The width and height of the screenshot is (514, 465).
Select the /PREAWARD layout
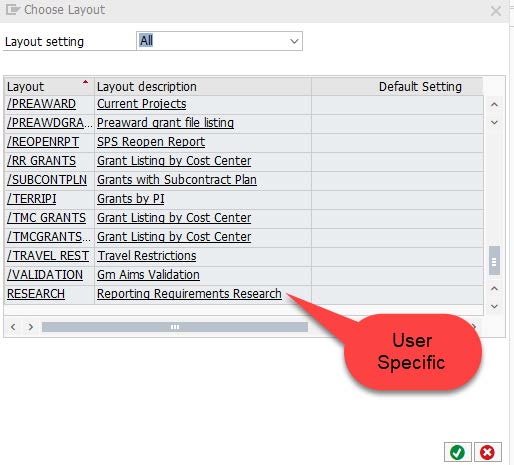click(x=41, y=104)
